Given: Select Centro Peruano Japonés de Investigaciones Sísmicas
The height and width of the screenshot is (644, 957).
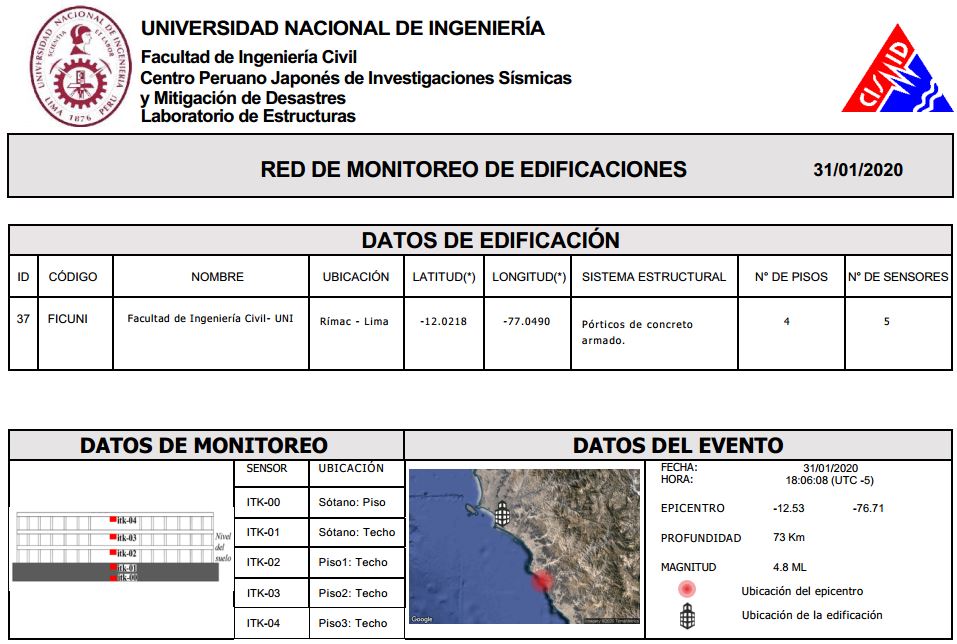Looking at the screenshot, I should (356, 78).
